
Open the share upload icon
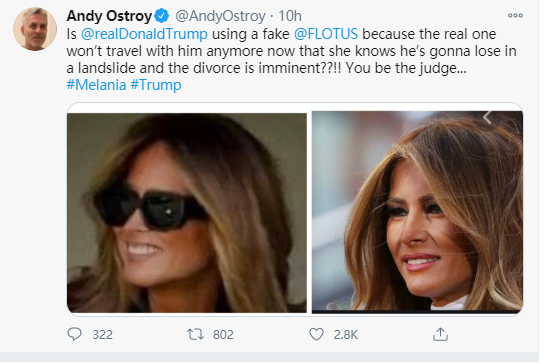[x=440, y=334]
